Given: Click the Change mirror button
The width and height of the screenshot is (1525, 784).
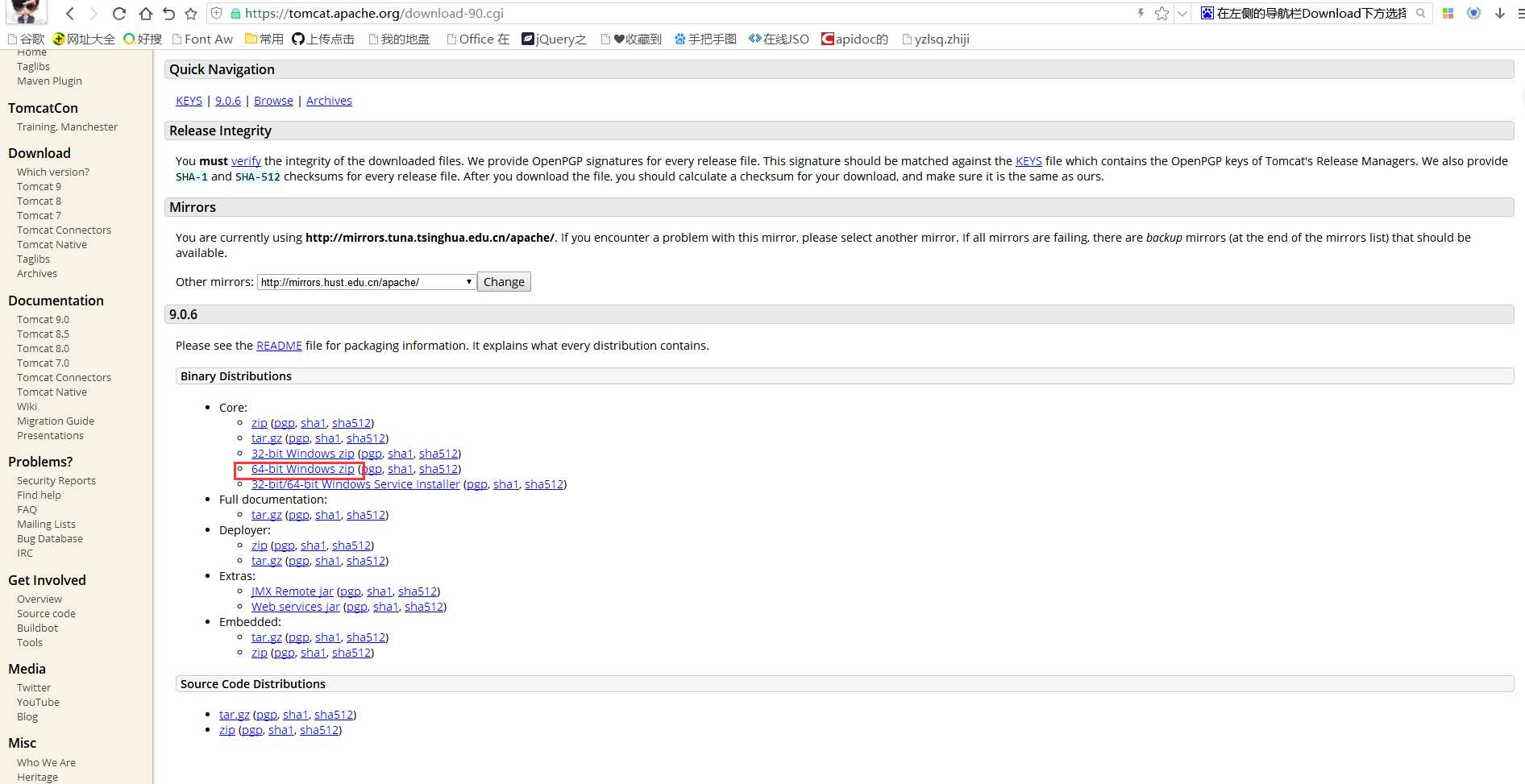Looking at the screenshot, I should (x=504, y=282).
